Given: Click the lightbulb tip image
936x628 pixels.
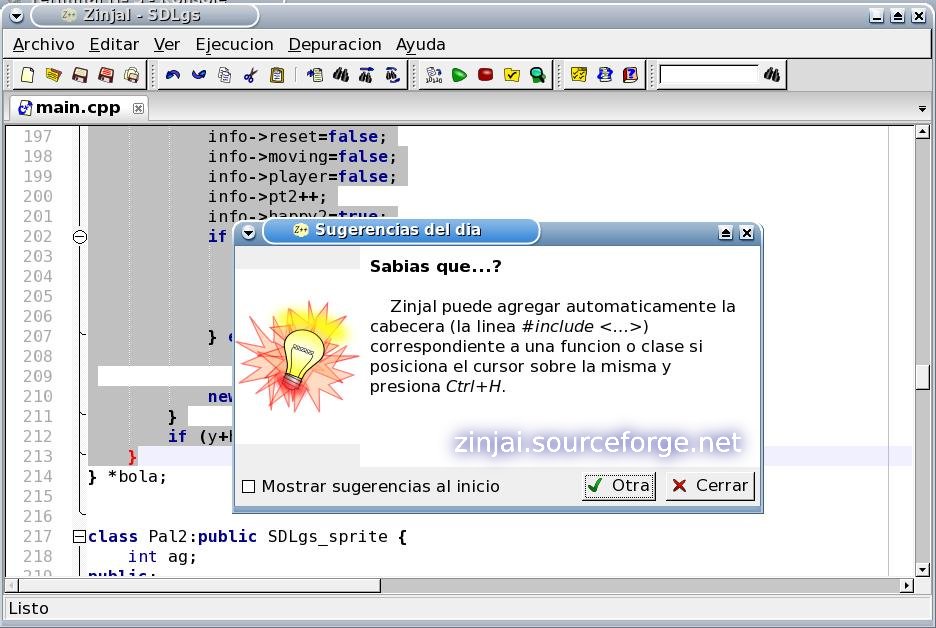Looking at the screenshot, I should coord(297,356).
